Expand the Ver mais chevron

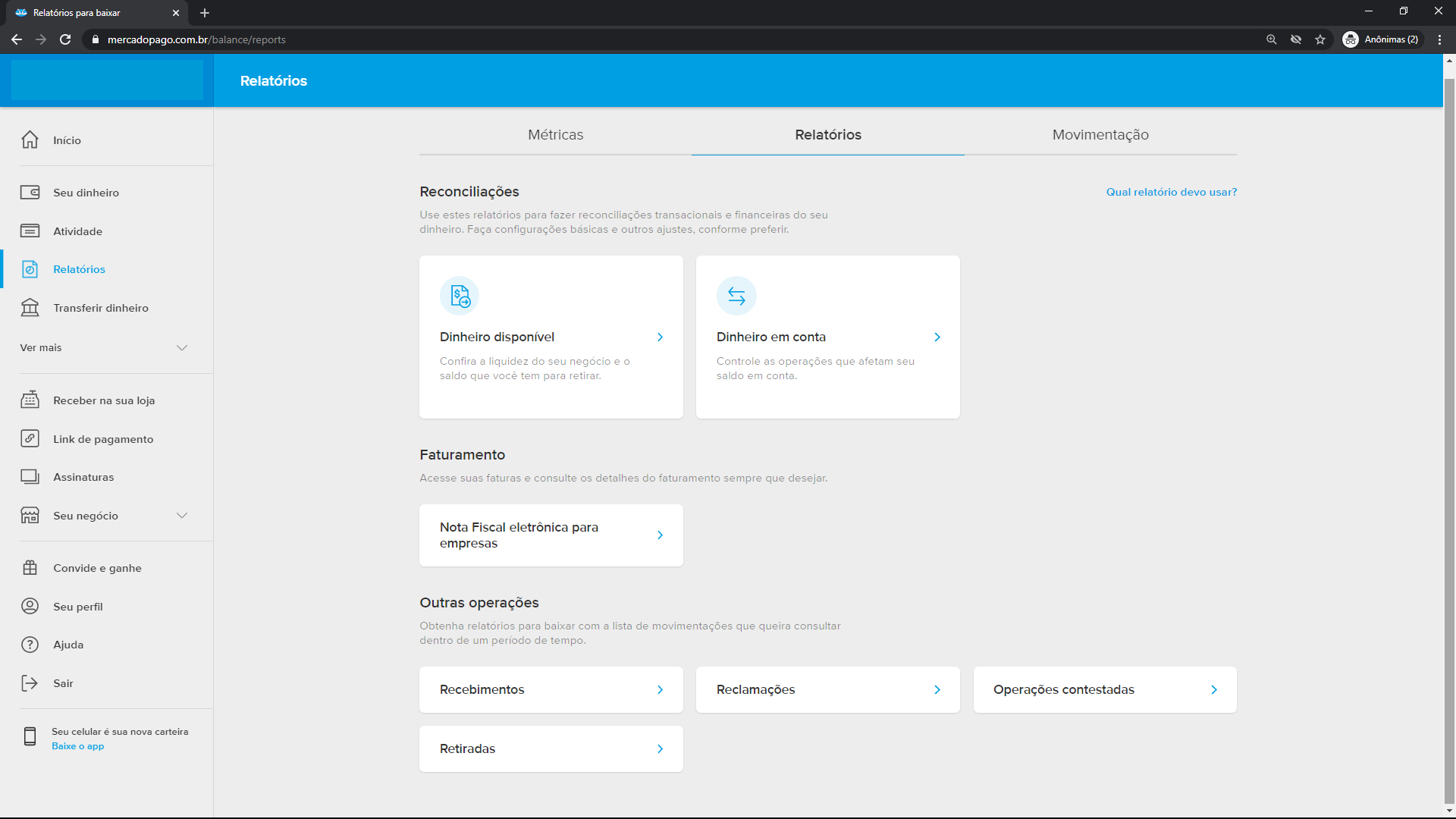(182, 348)
